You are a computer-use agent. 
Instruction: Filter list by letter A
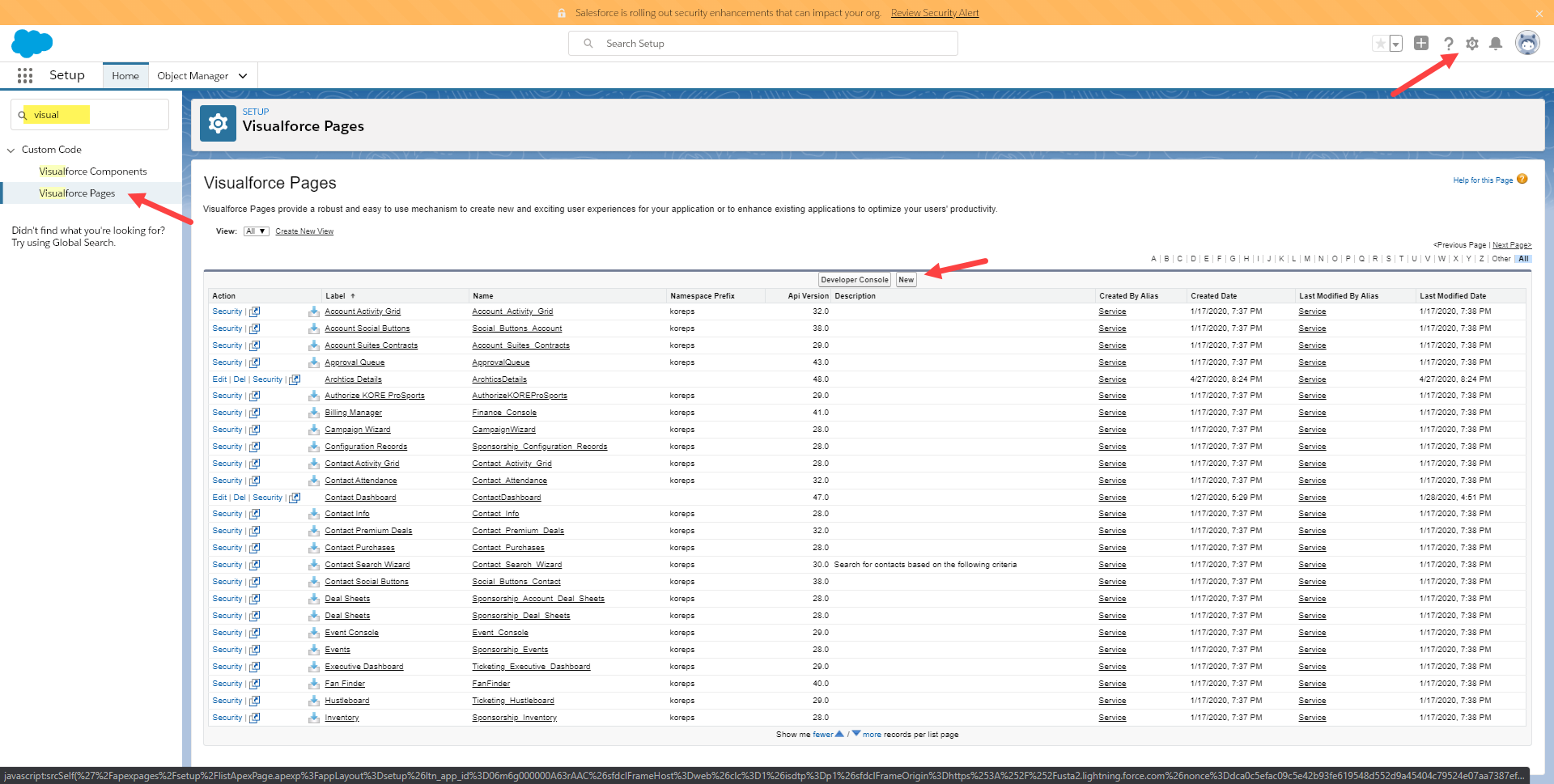(1153, 259)
